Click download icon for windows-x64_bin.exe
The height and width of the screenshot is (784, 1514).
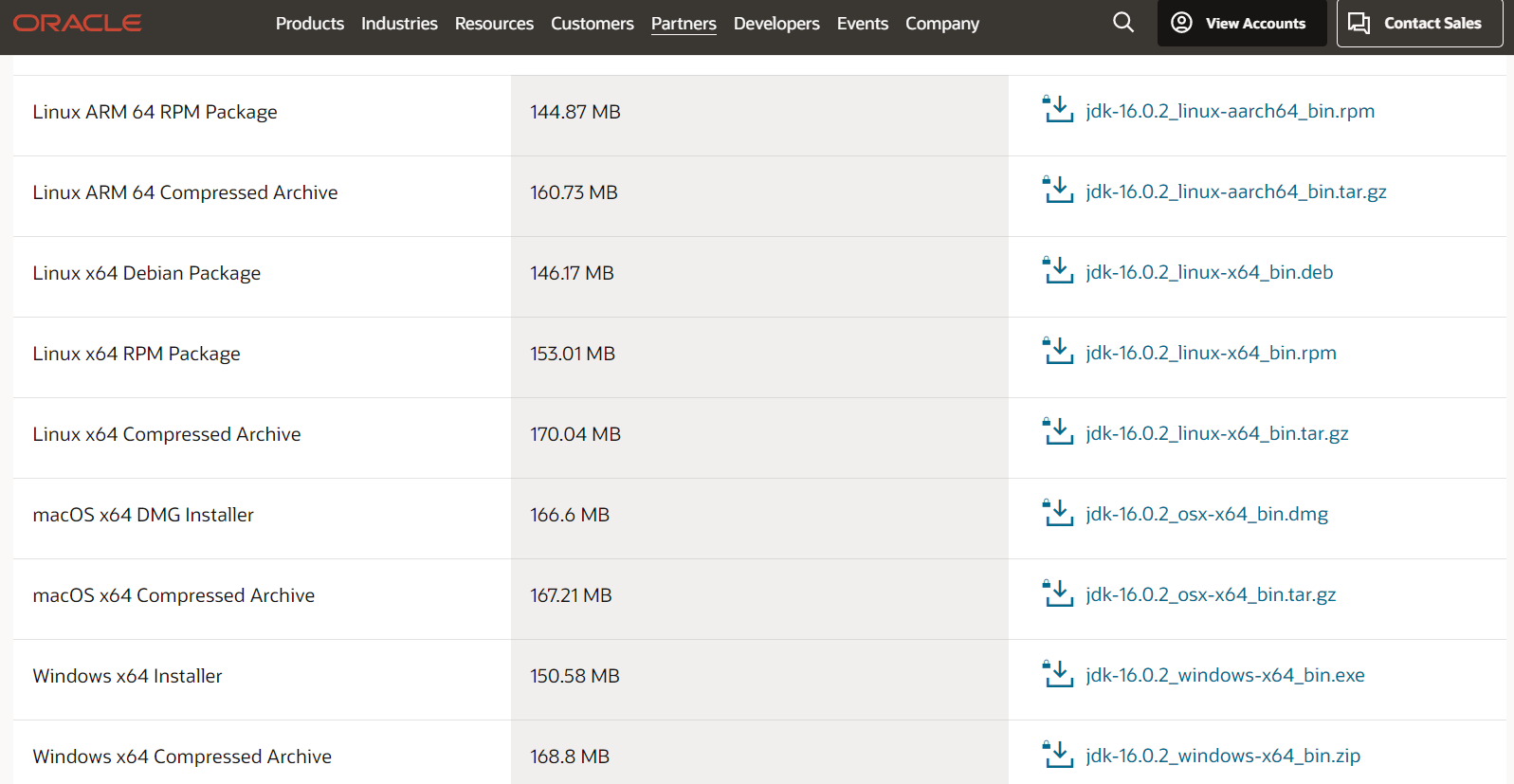pos(1058,673)
